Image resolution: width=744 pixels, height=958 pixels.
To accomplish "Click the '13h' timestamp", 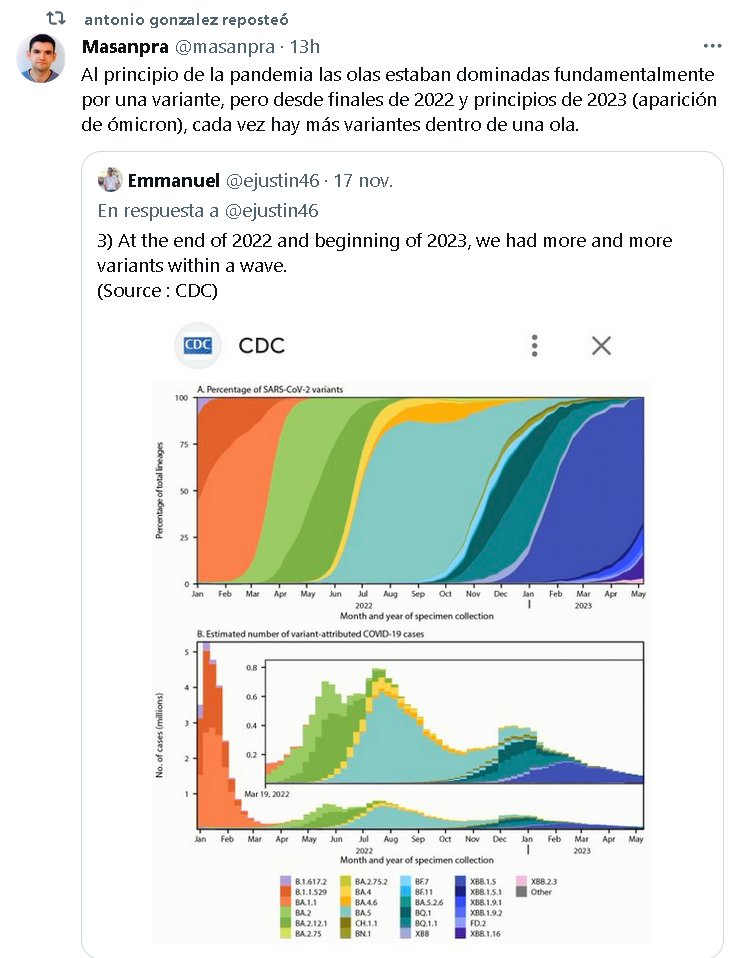I will 303,46.
